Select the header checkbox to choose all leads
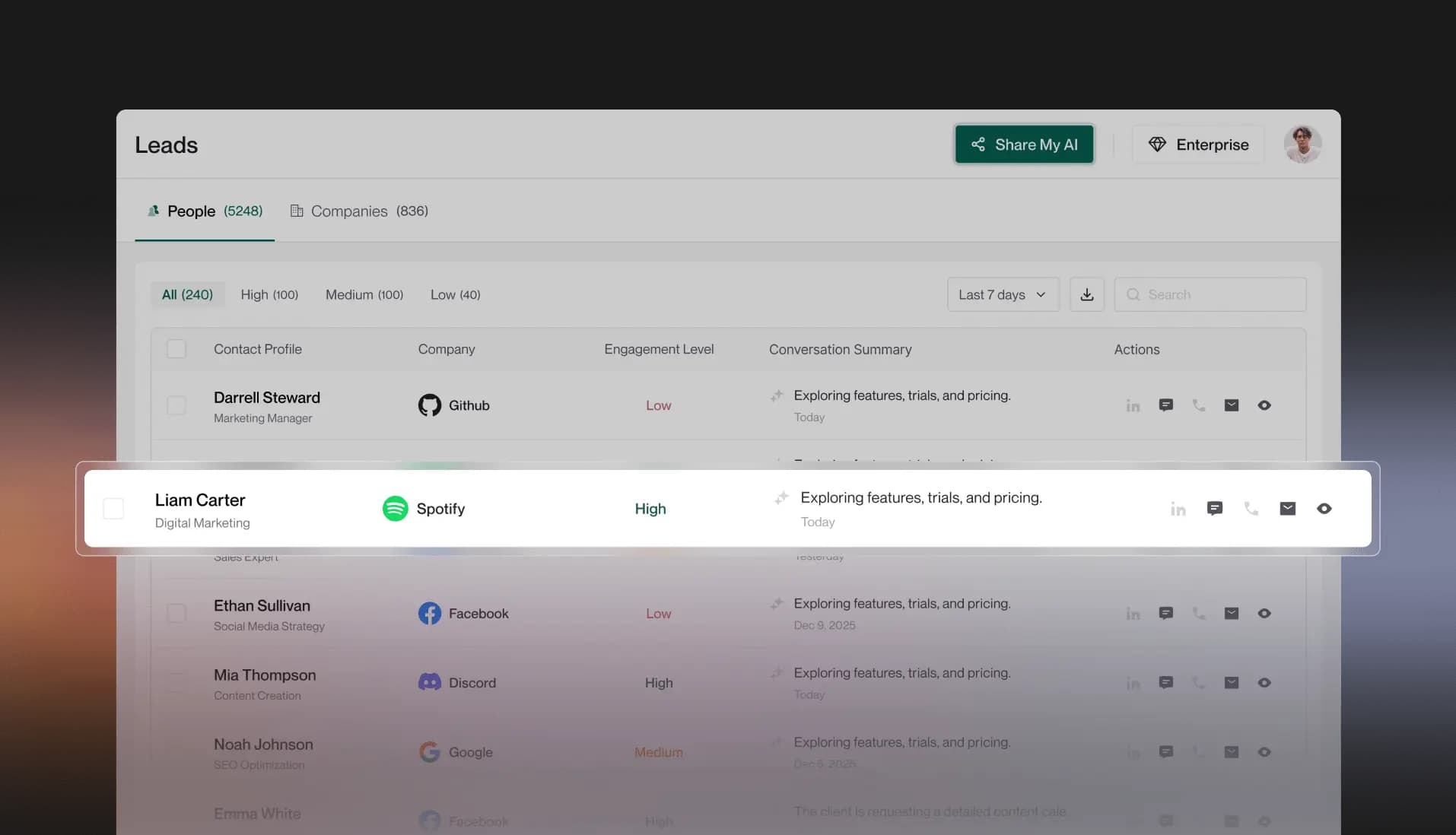 pos(176,348)
